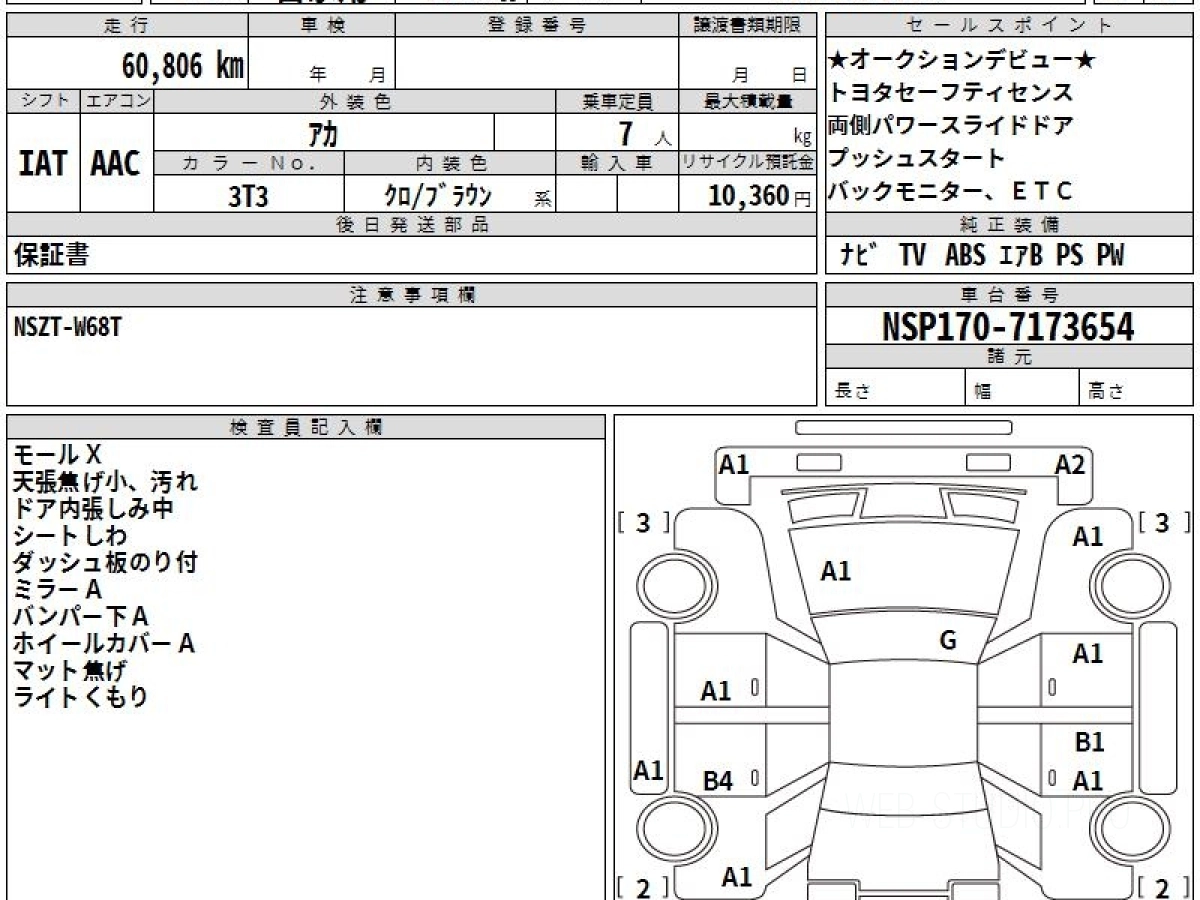Viewport: 1200px width, 900px height.
Task: Click the PS equipment entry
Action: 1069,256
